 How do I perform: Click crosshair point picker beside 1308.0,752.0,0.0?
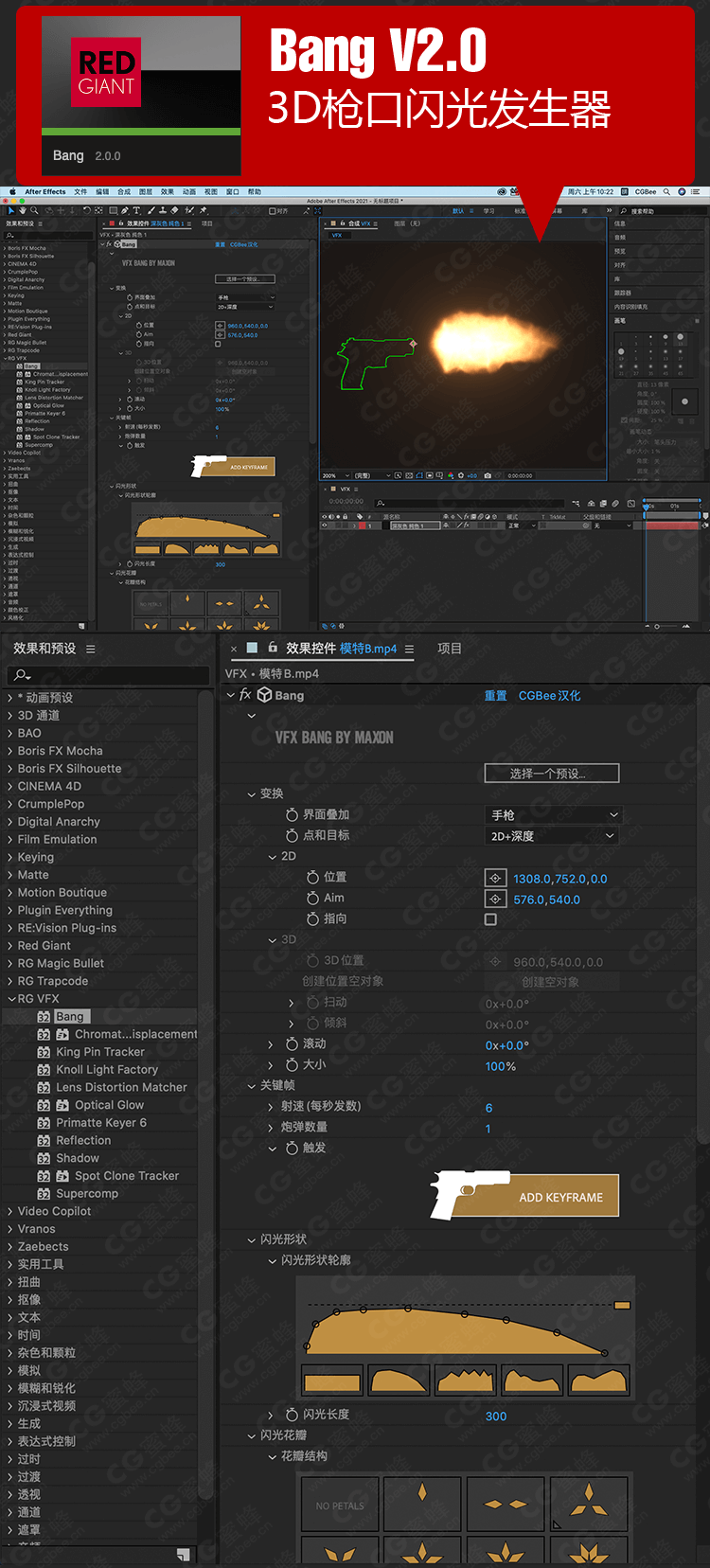(494, 878)
